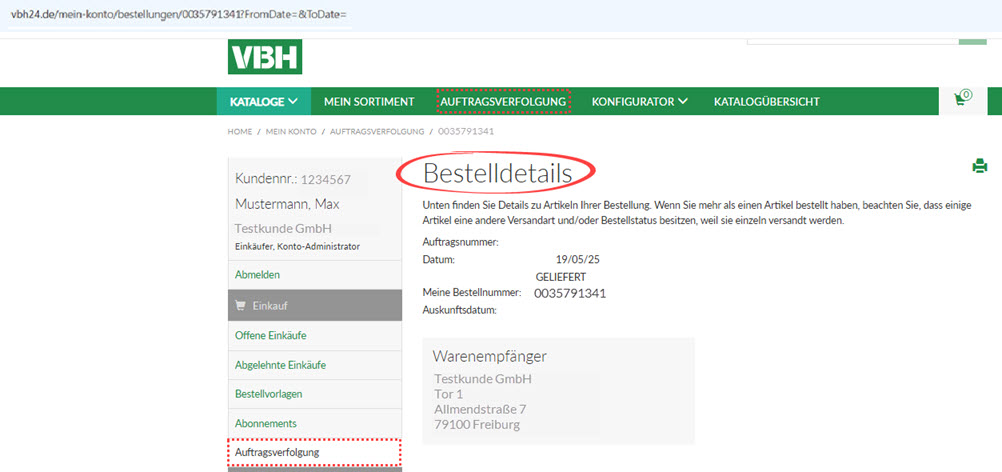This screenshot has width=1002, height=472.
Task: Expand the KATALOGE dropdown menu
Action: click(x=264, y=102)
